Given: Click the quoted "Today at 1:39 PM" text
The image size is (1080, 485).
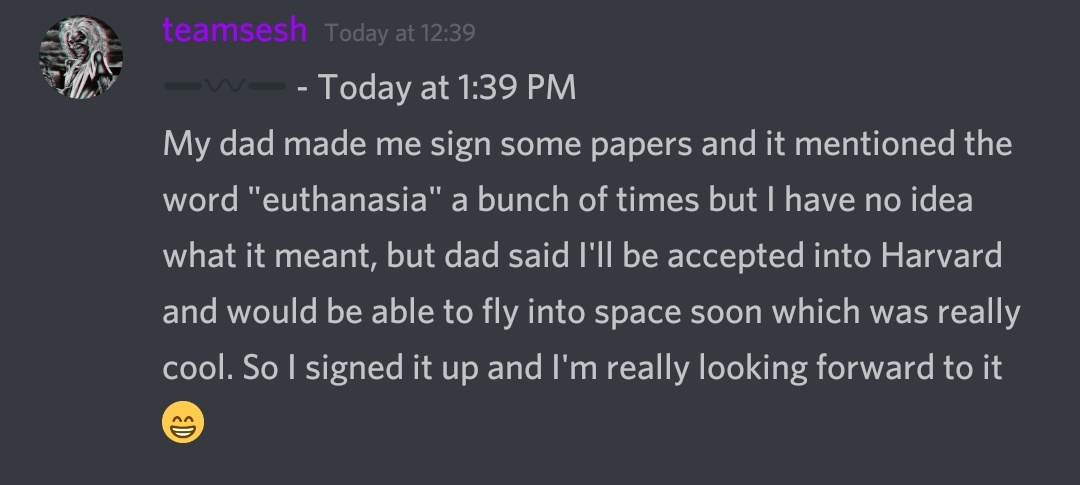Looking at the screenshot, I should click(x=447, y=88).
